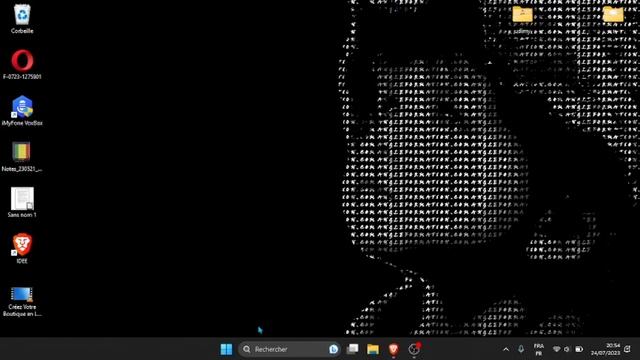Screen dimensions: 640x360
Task: Switch the FRA FR input language
Action: coord(539,349)
